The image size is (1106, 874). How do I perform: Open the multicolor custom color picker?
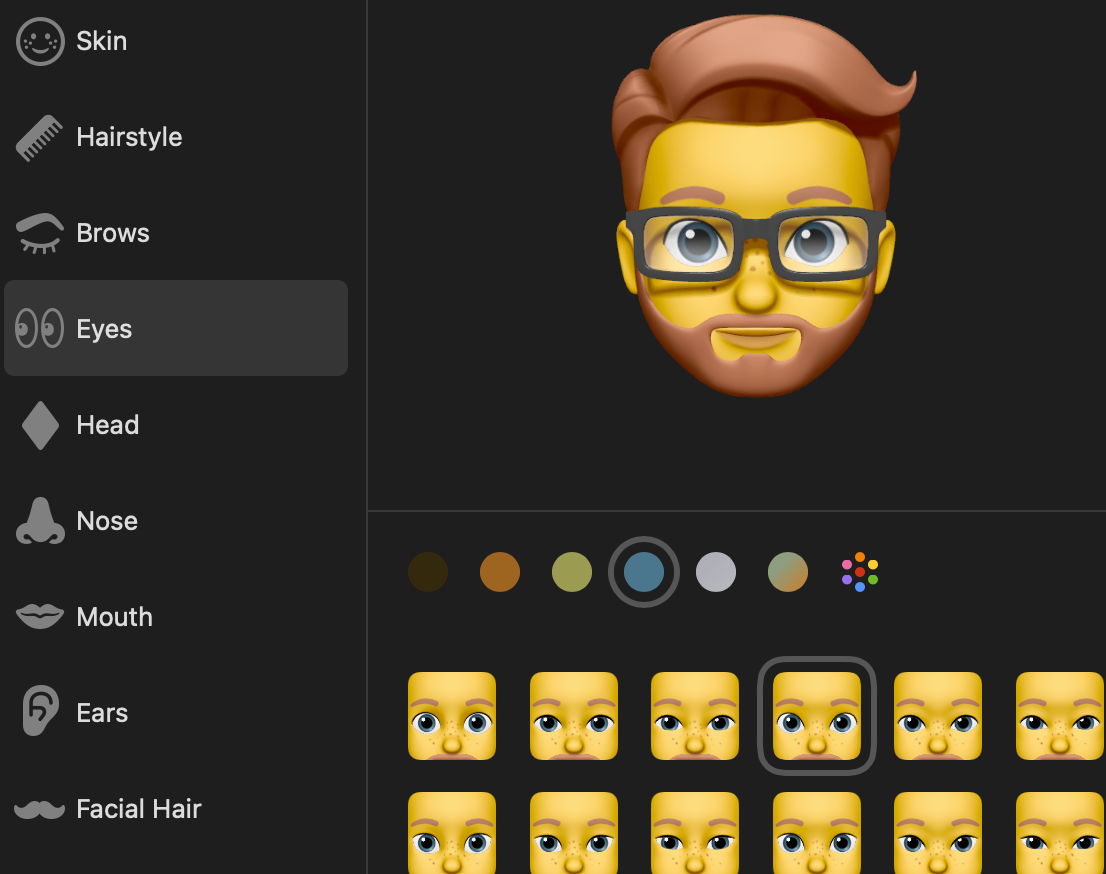click(x=860, y=572)
